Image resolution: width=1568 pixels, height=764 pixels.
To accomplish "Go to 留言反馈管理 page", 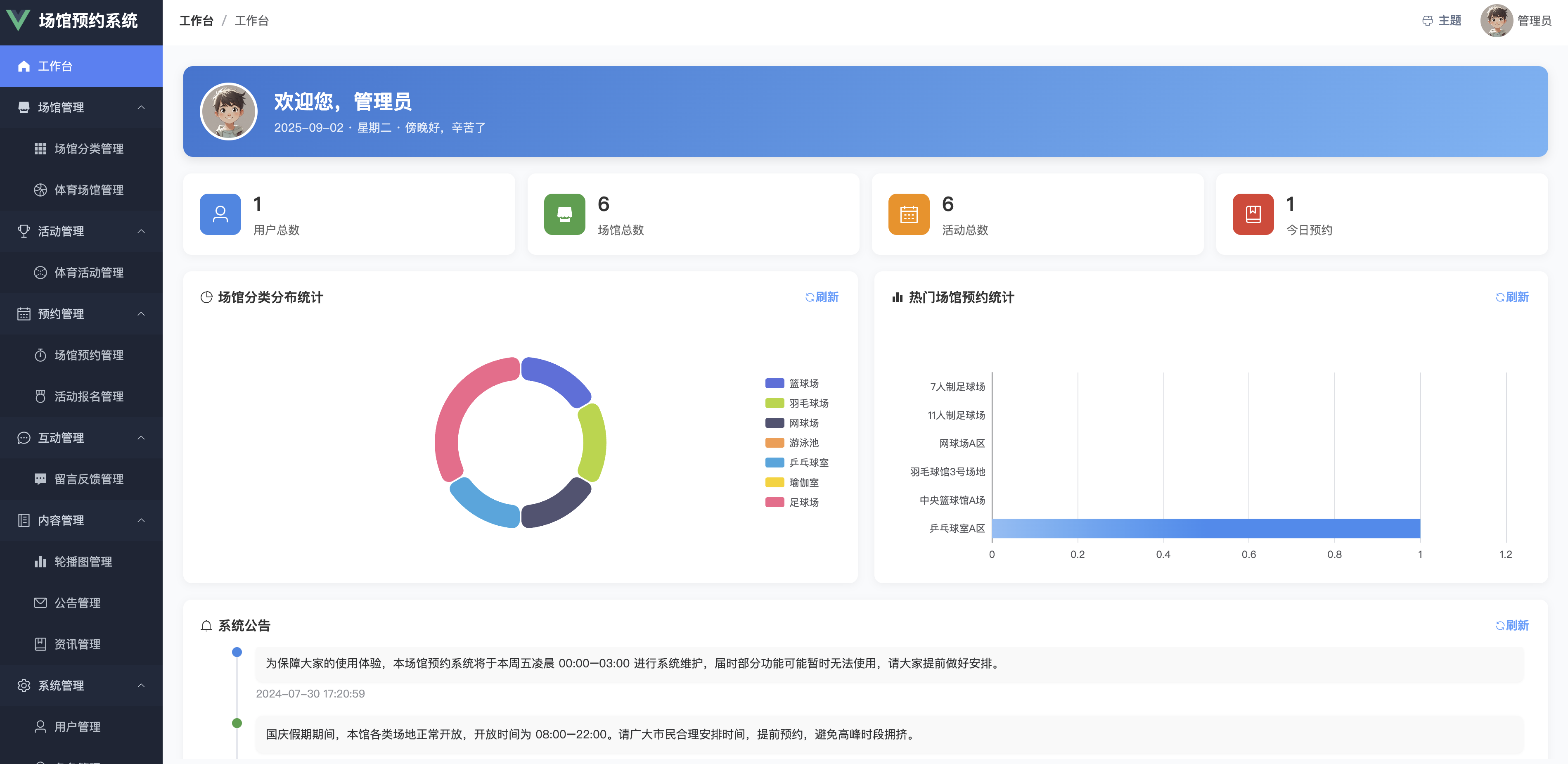I will (x=89, y=479).
